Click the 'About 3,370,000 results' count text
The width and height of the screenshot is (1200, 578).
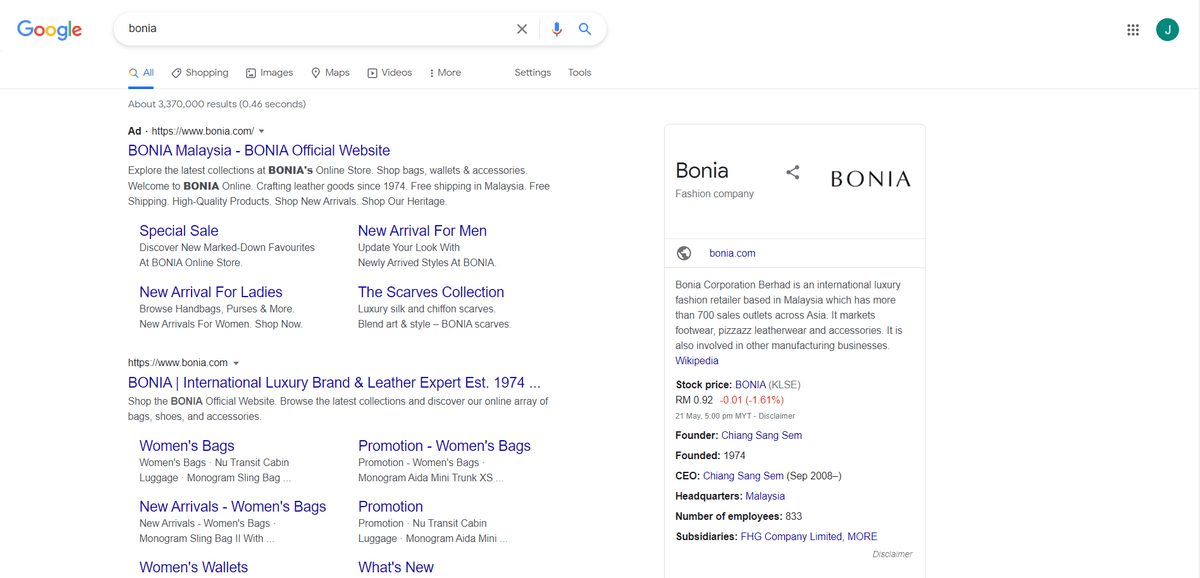(217, 104)
